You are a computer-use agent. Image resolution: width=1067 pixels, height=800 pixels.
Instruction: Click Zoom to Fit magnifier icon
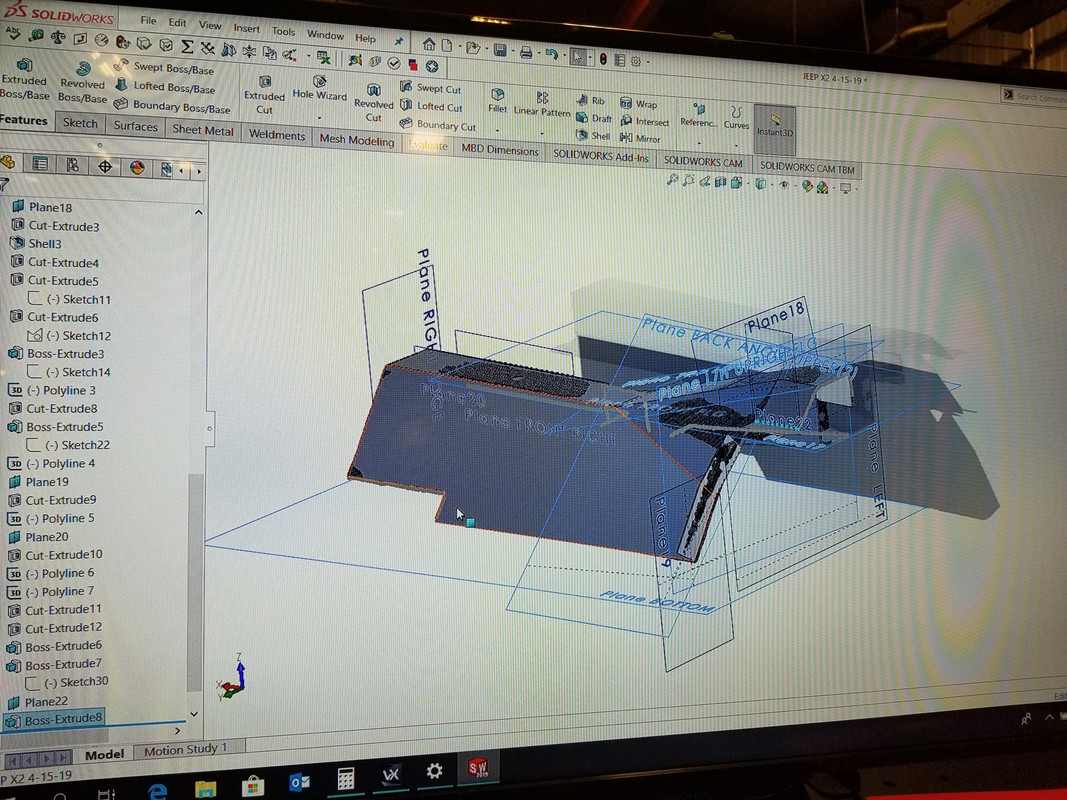672,179
